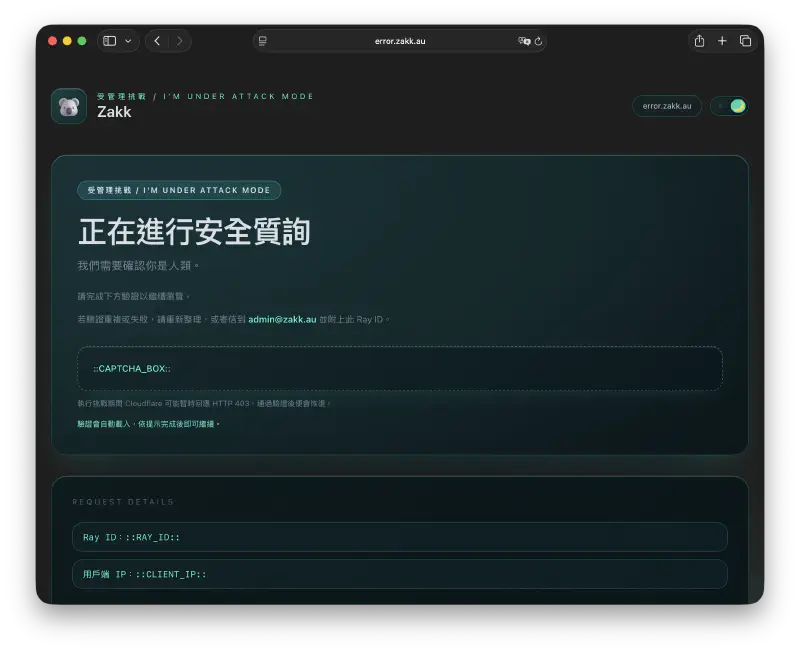Click the share icon in the browser toolbar

(700, 41)
